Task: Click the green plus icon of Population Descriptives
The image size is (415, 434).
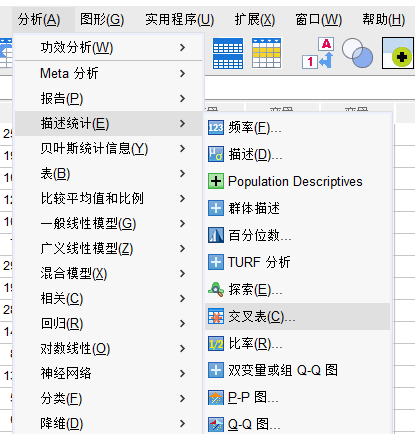Action: pyautogui.click(x=216, y=181)
